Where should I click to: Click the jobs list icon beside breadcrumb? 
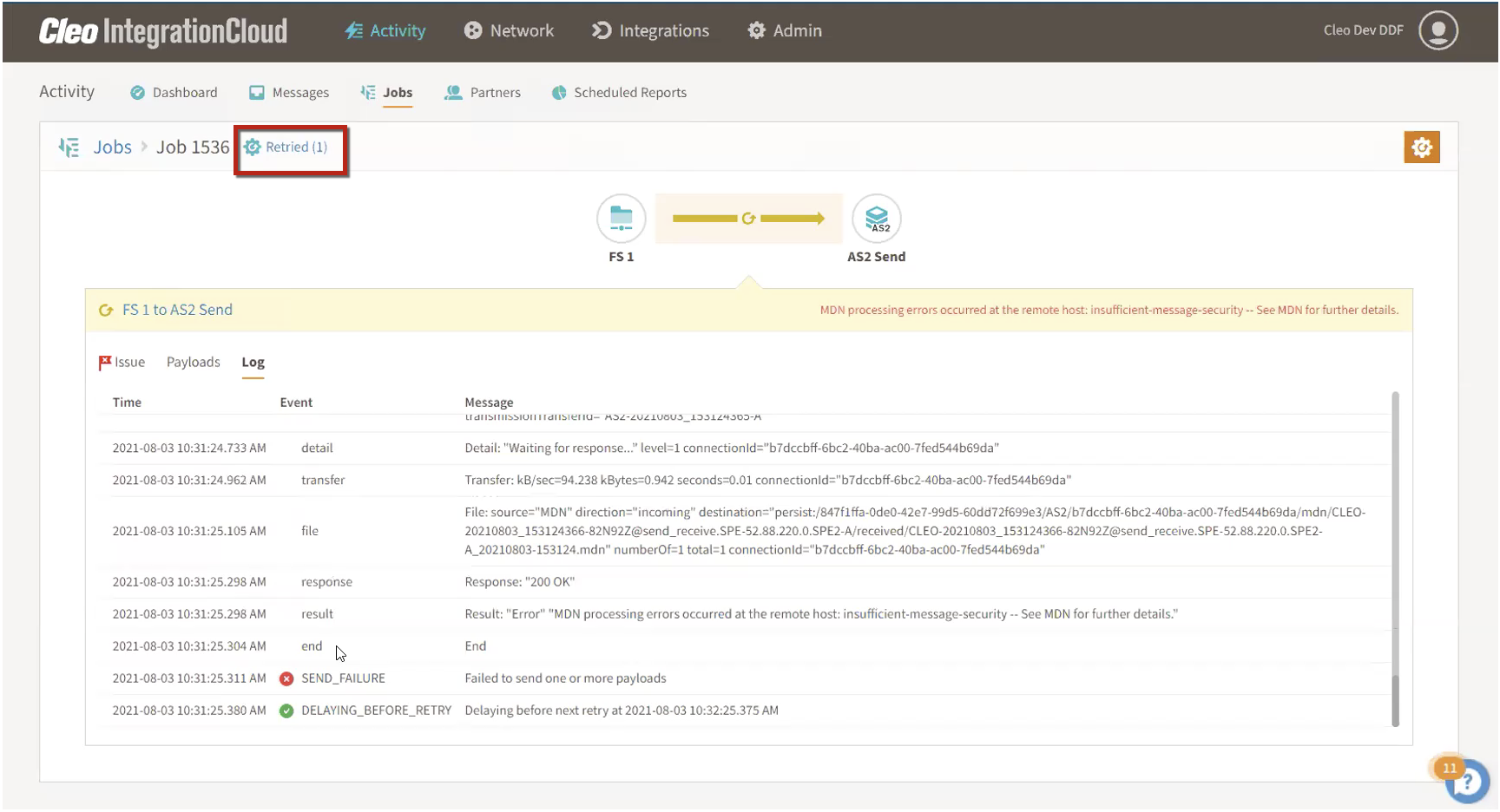tap(69, 147)
